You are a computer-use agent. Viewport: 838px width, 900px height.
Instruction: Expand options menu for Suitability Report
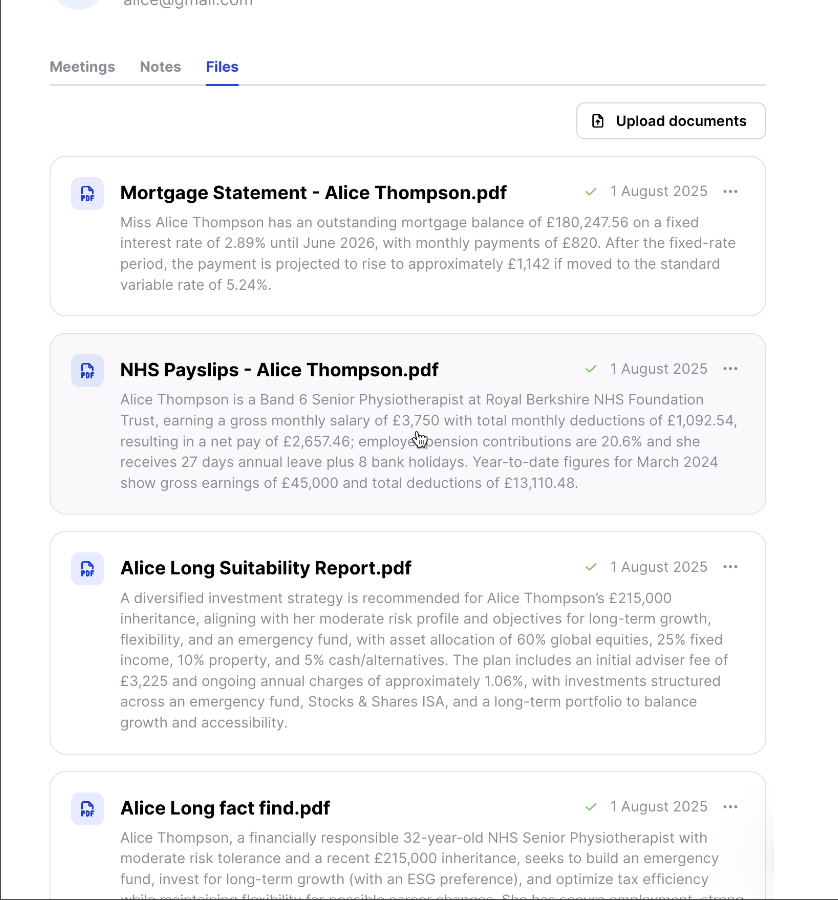[730, 567]
